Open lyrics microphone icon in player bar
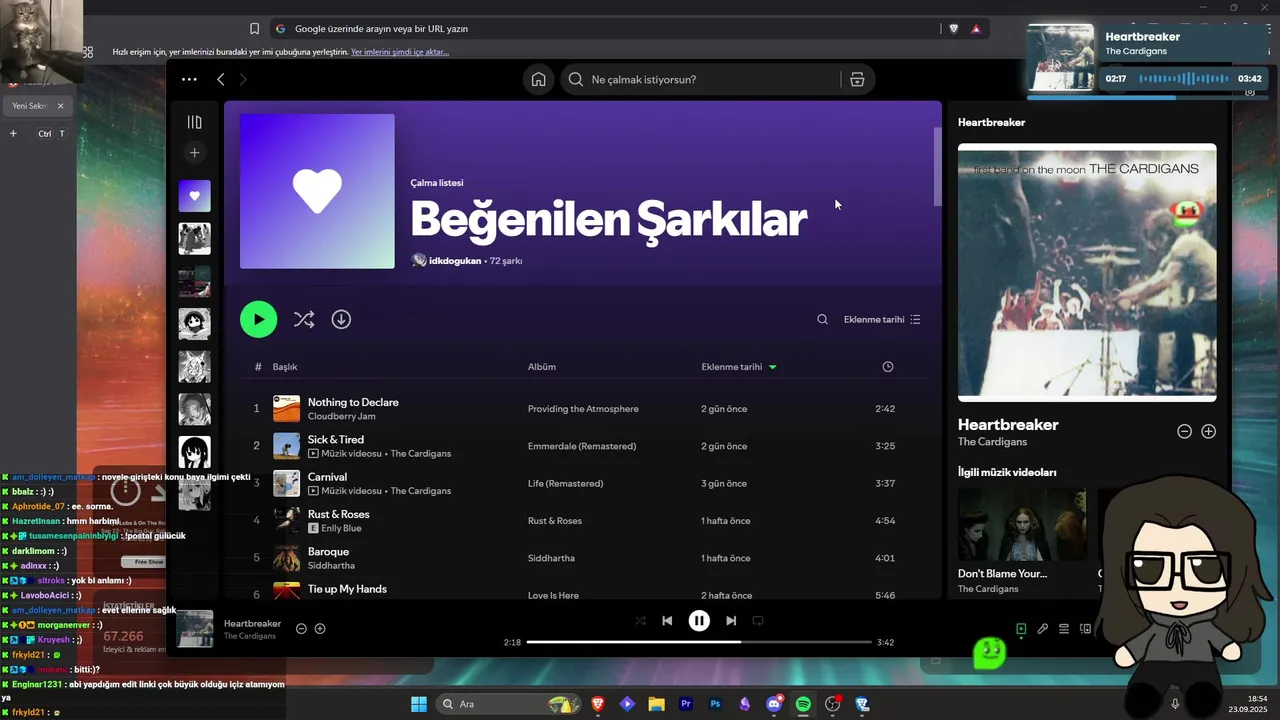Screen dimensions: 1280x720 point(1042,629)
